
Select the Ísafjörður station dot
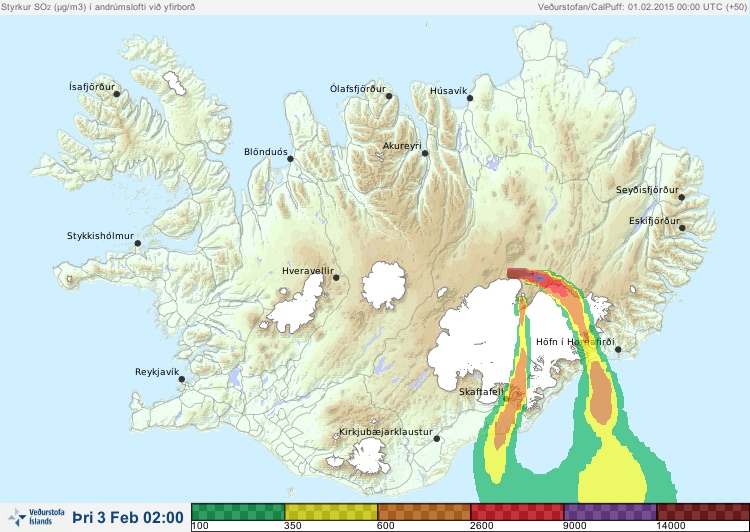pyautogui.click(x=116, y=94)
